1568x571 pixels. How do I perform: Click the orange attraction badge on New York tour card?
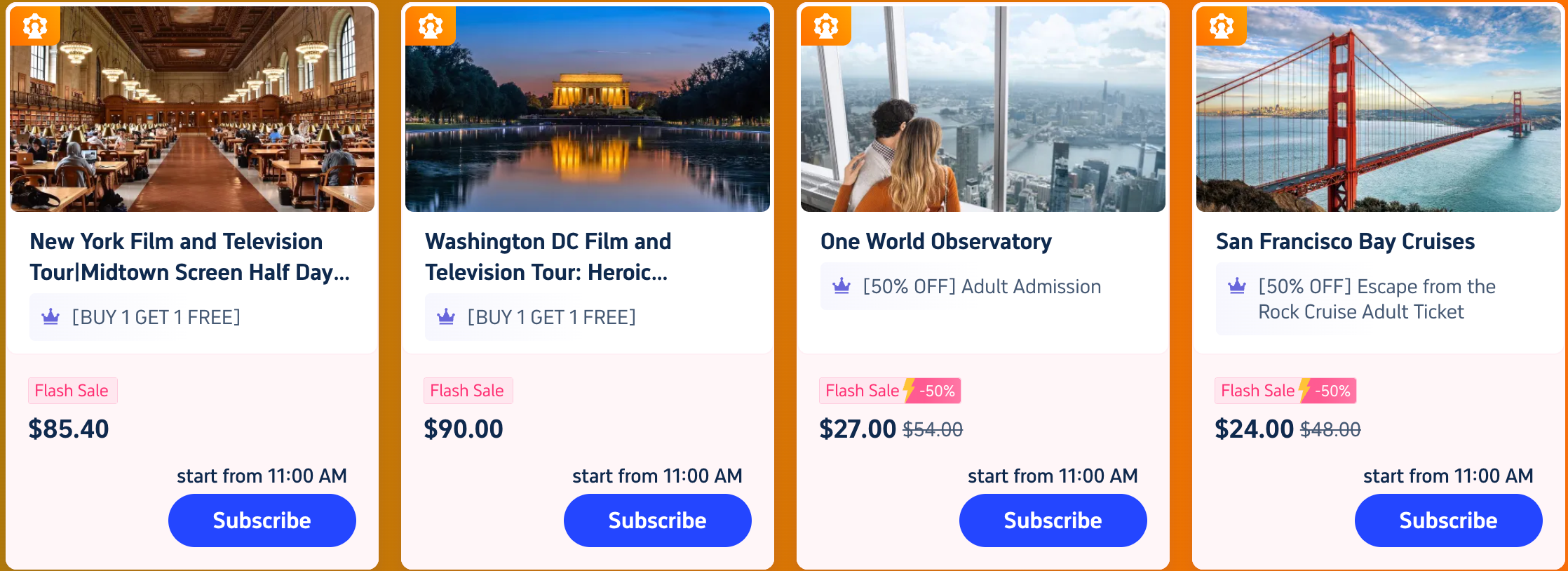coord(35,27)
